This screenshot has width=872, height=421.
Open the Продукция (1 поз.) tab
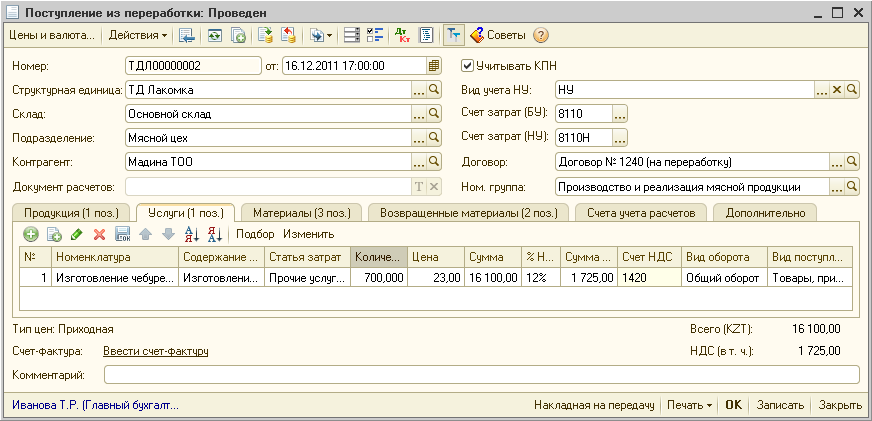(x=70, y=212)
